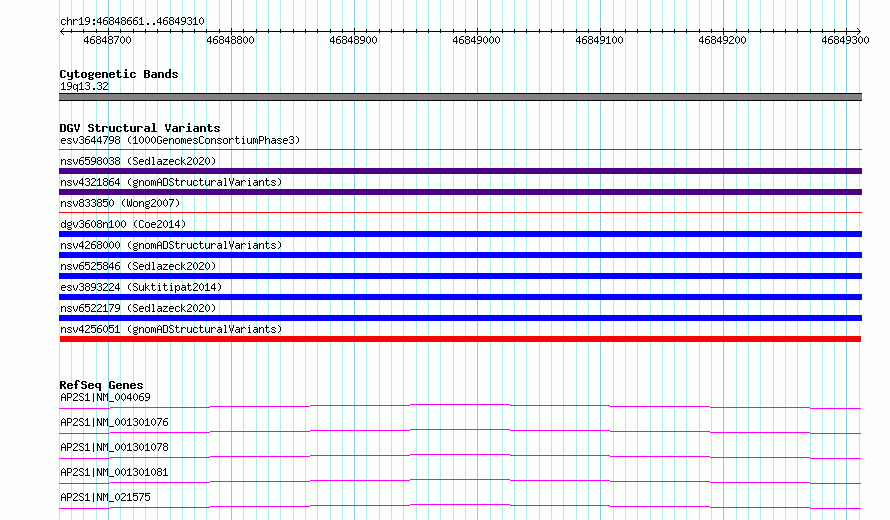
Task: Click the blue bar for nsv6522179
Action: [x=460, y=318]
